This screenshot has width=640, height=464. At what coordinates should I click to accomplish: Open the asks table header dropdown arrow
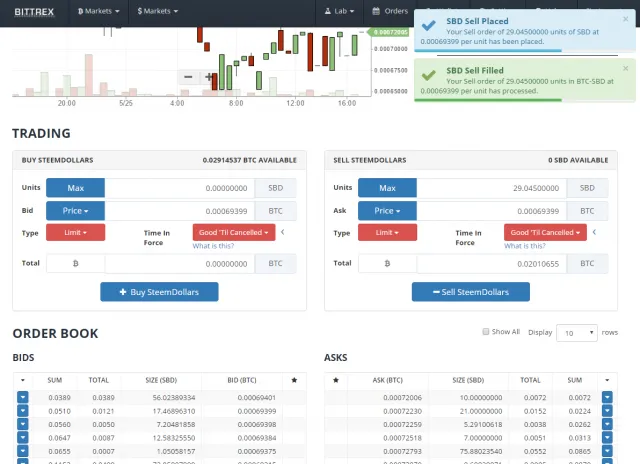point(607,380)
